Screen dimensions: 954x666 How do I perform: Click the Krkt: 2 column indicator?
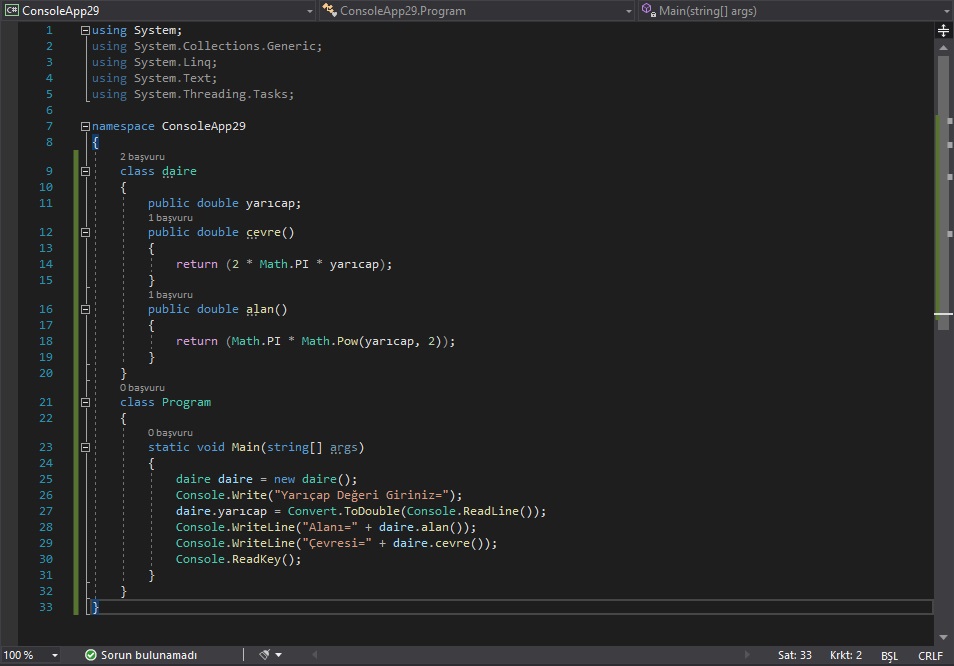[846, 655]
